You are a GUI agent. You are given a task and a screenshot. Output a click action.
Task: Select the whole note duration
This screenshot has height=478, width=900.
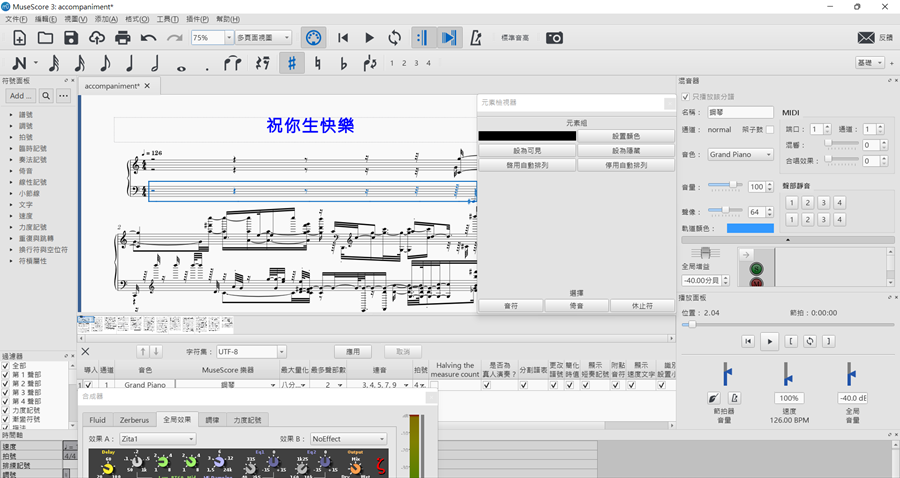[x=181, y=68]
